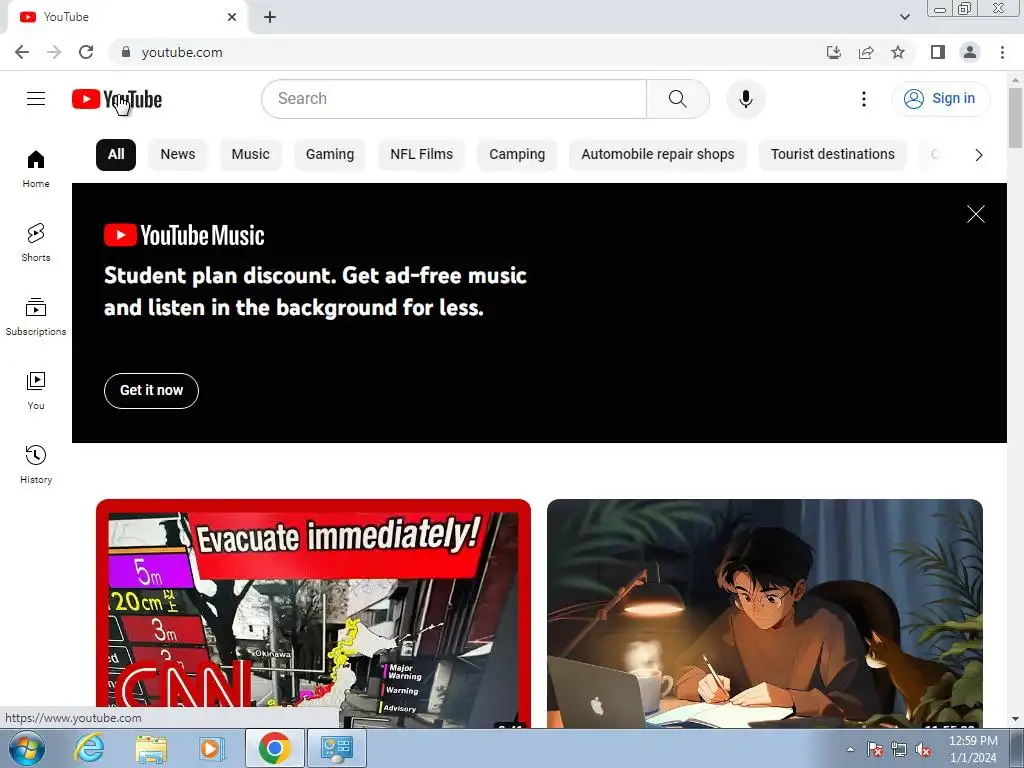Viewport: 1024px width, 768px height.
Task: Click the YouTube Music banner logo
Action: 184,235
